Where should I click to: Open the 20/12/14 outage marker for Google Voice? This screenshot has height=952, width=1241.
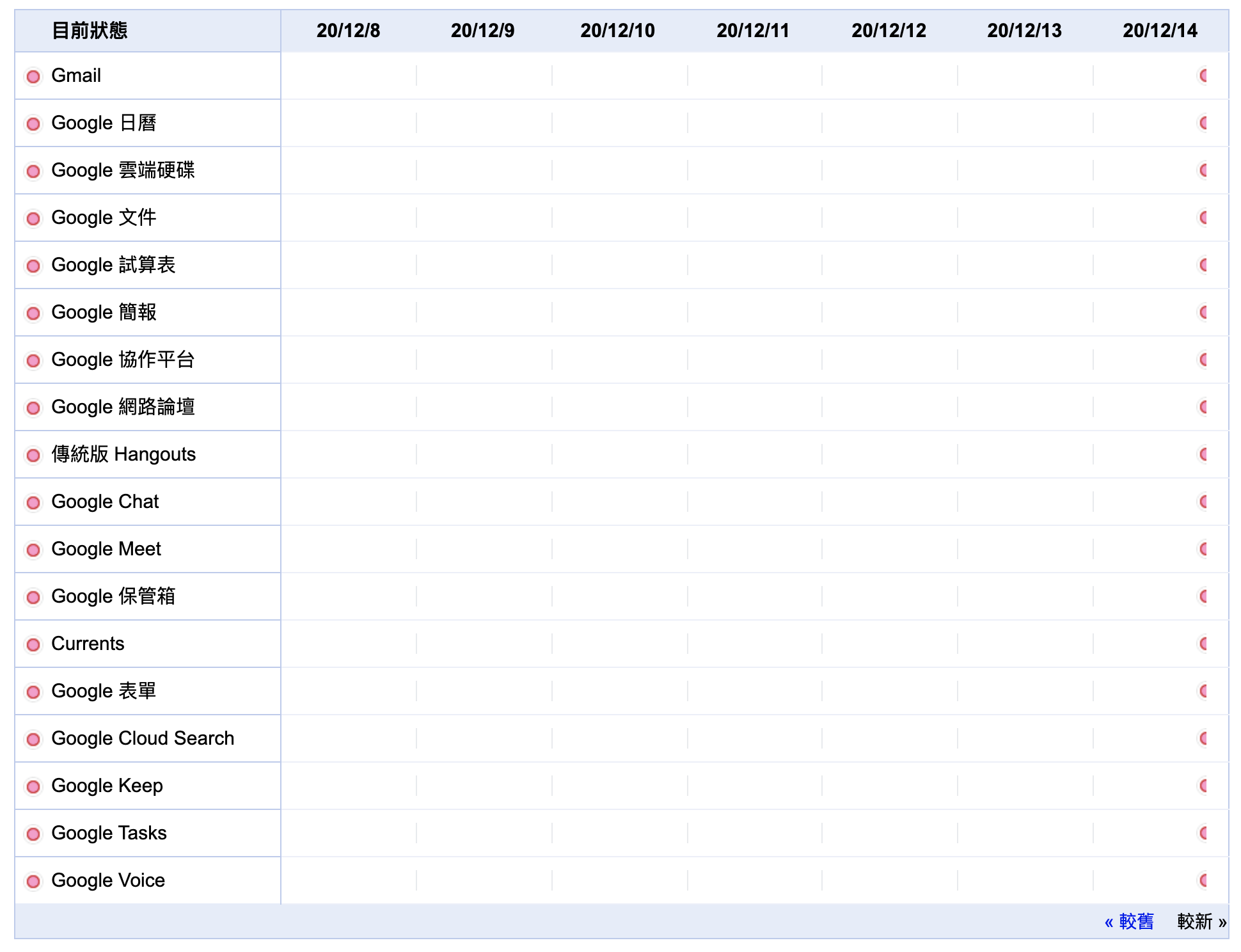1203,881
